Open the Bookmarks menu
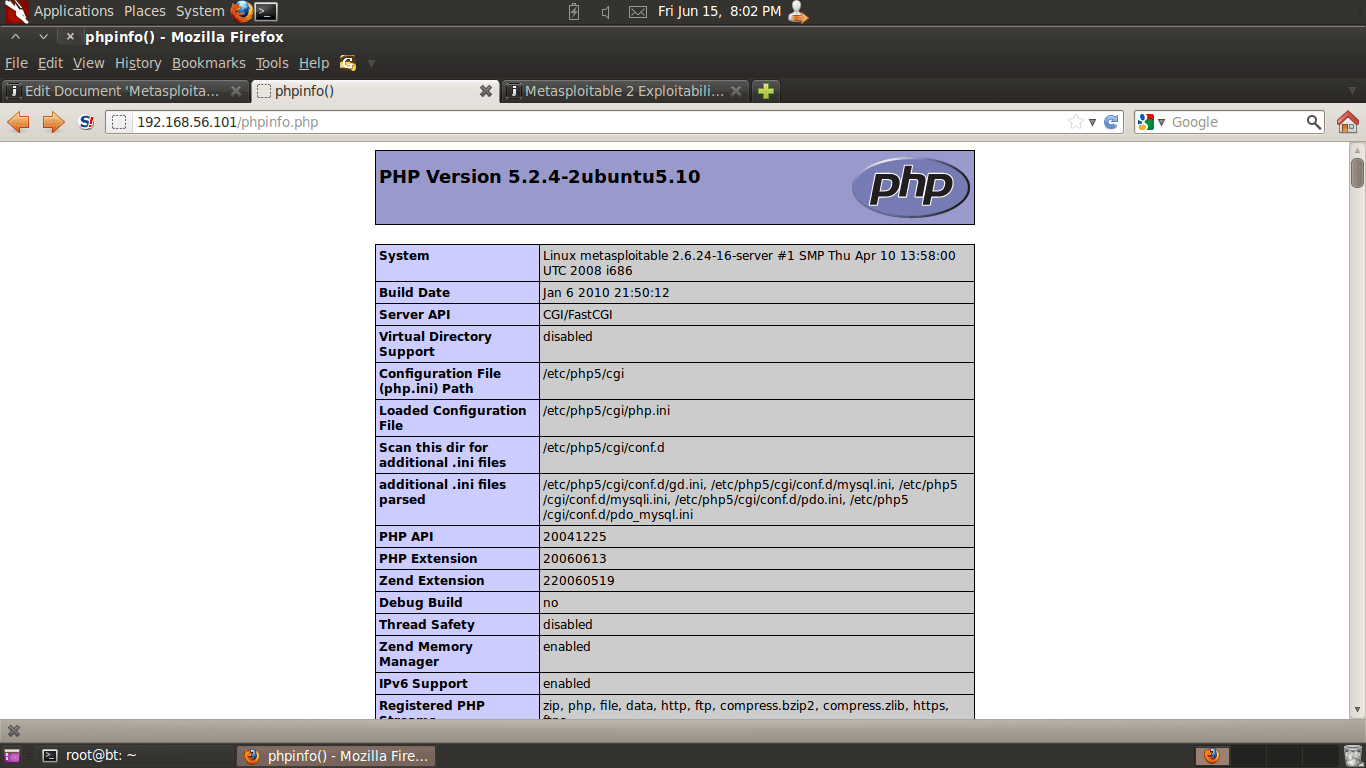The height and width of the screenshot is (768, 1366). point(208,63)
